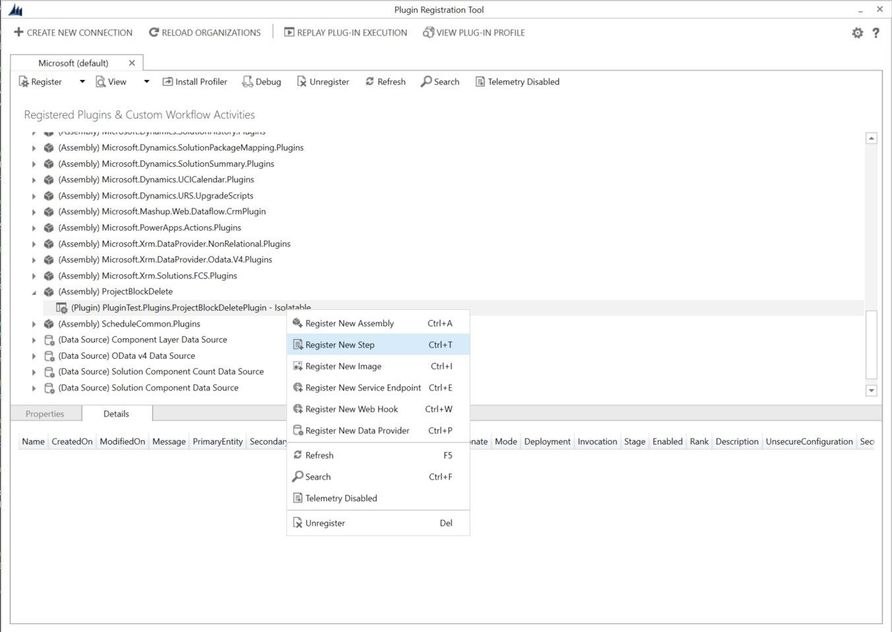Viewport: 892px width, 632px height.
Task: Select the Microsoft.Mashup.Web.Dataflow.CrmPlugin row
Action: pos(162,212)
